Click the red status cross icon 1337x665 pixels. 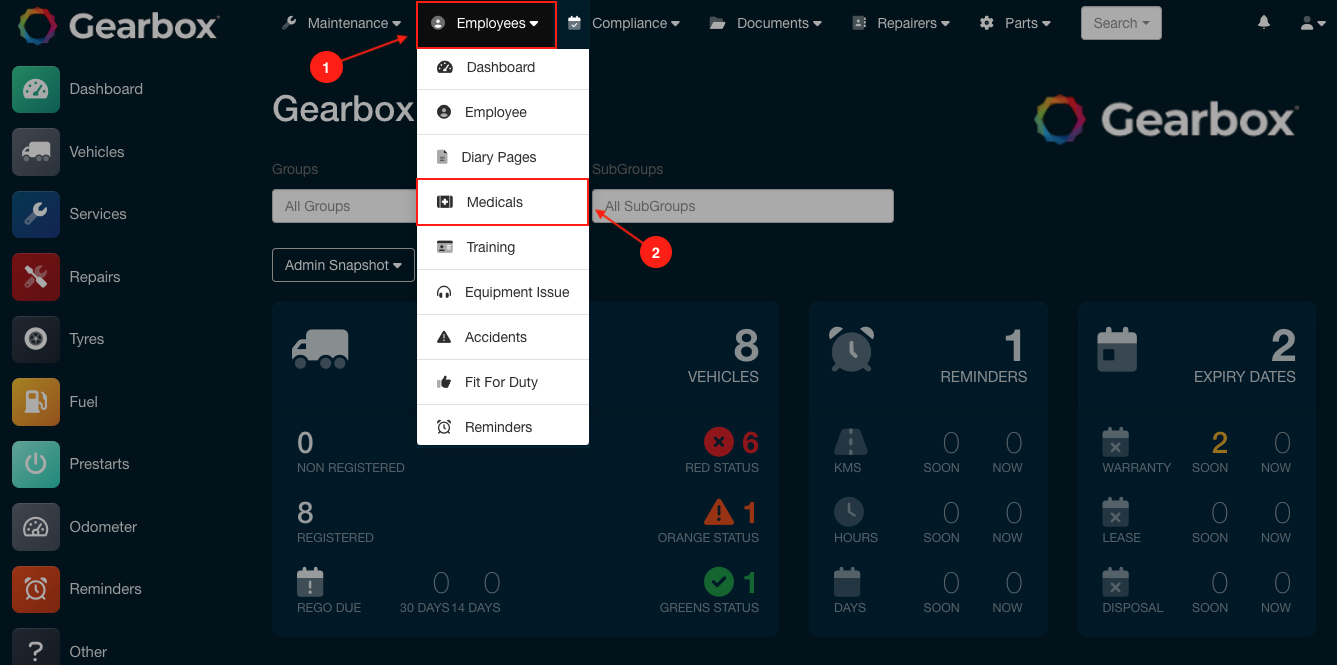click(x=719, y=441)
